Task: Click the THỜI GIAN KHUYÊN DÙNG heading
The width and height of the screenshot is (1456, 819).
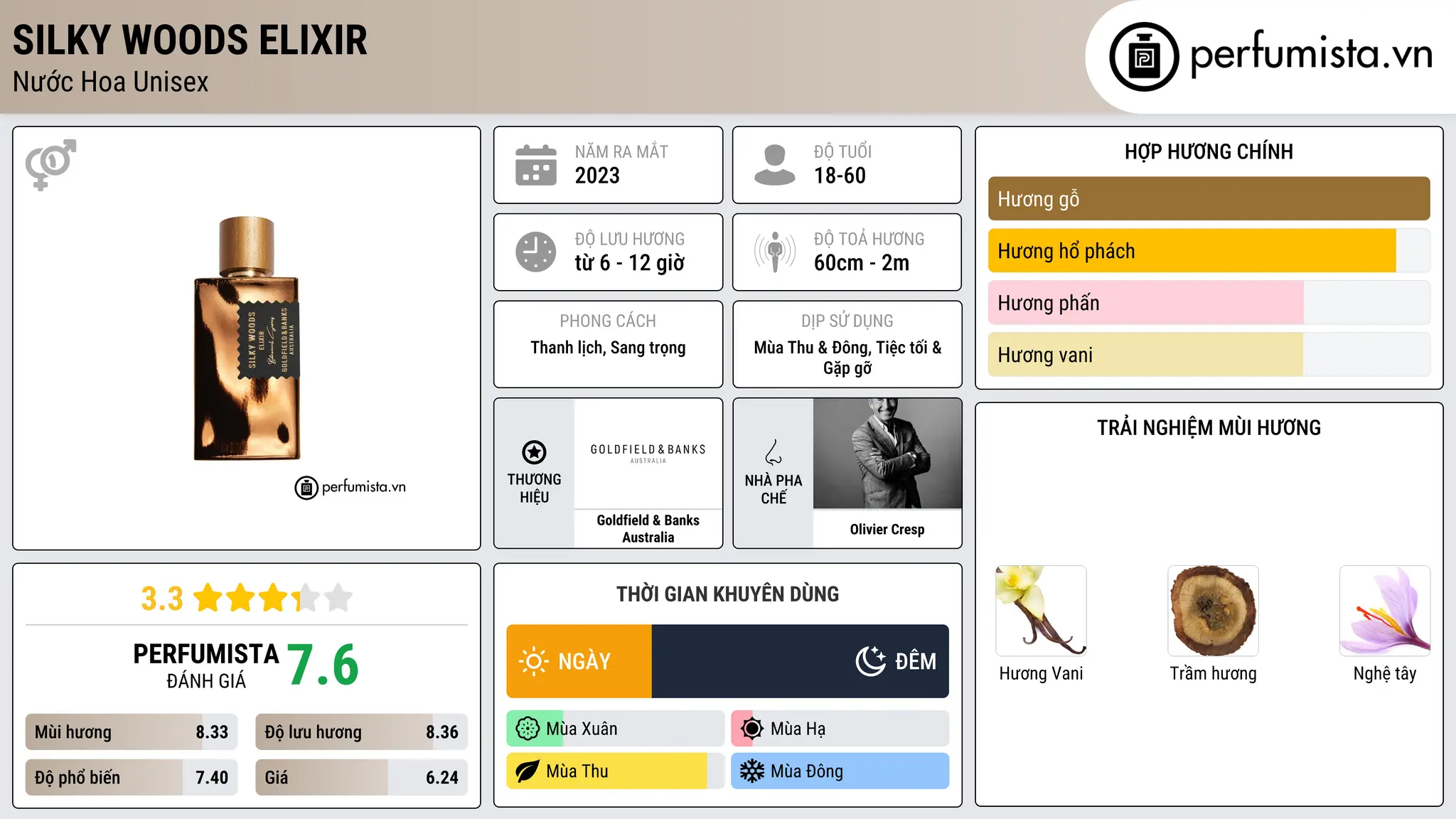Action: tap(728, 594)
